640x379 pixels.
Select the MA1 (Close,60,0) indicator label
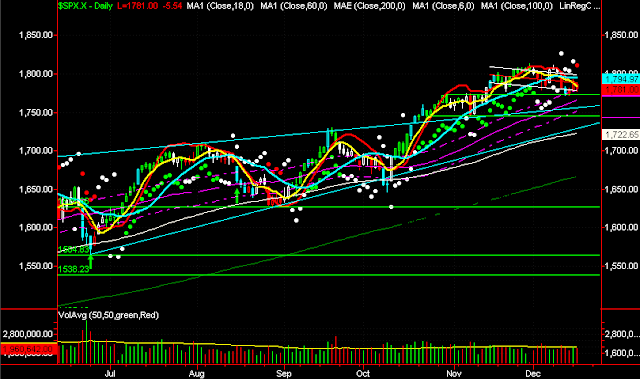294,6
